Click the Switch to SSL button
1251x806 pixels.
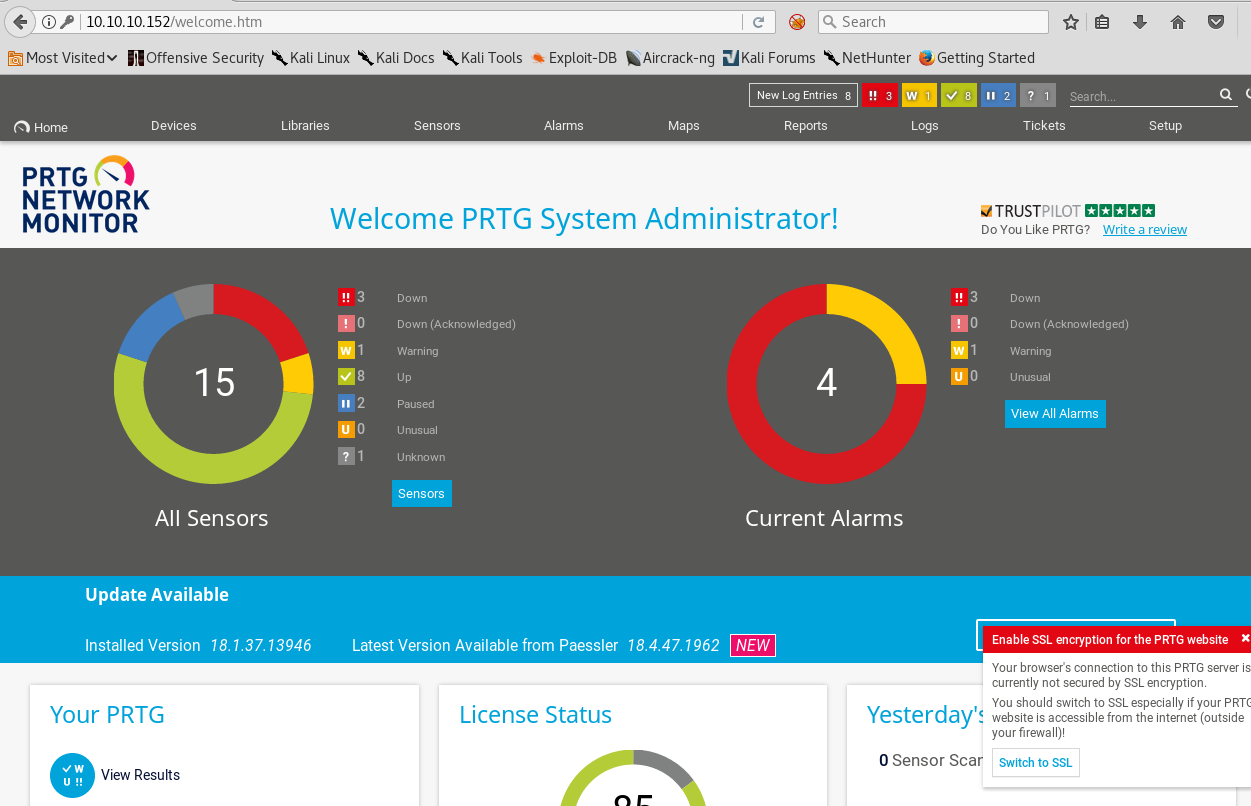[x=1035, y=763]
